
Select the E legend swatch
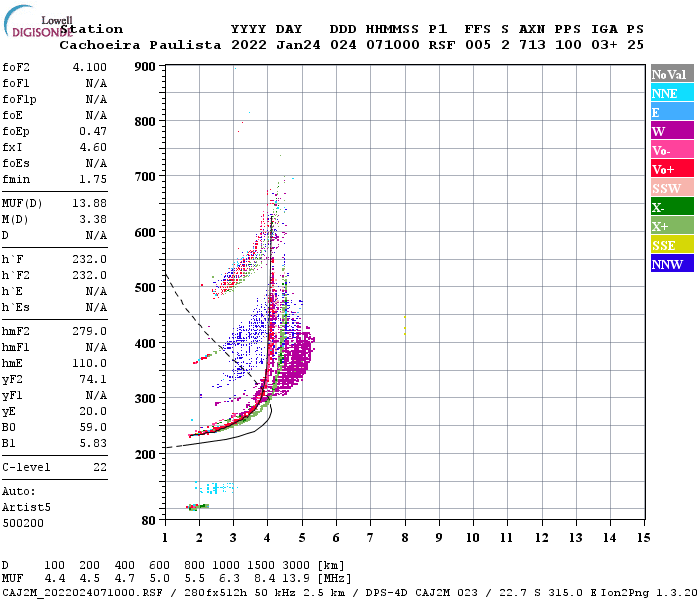click(672, 112)
